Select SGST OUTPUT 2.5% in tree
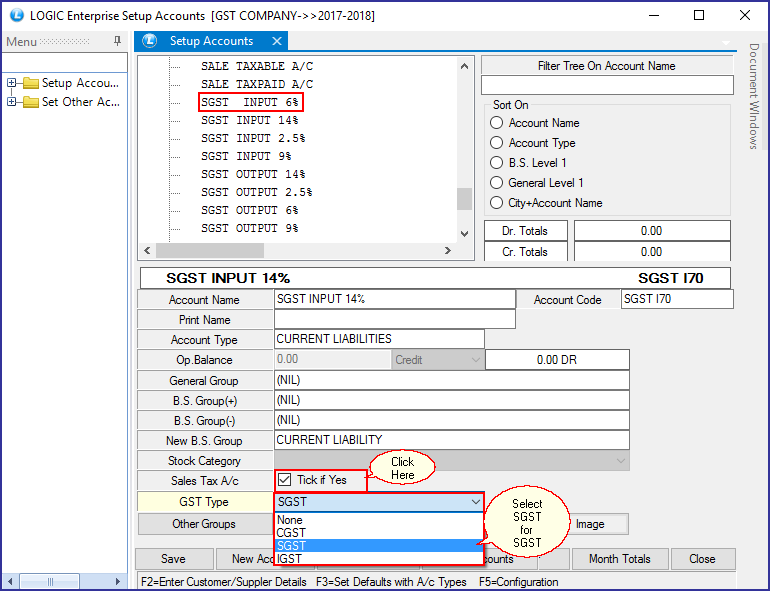The height and width of the screenshot is (591, 770). pos(256,192)
